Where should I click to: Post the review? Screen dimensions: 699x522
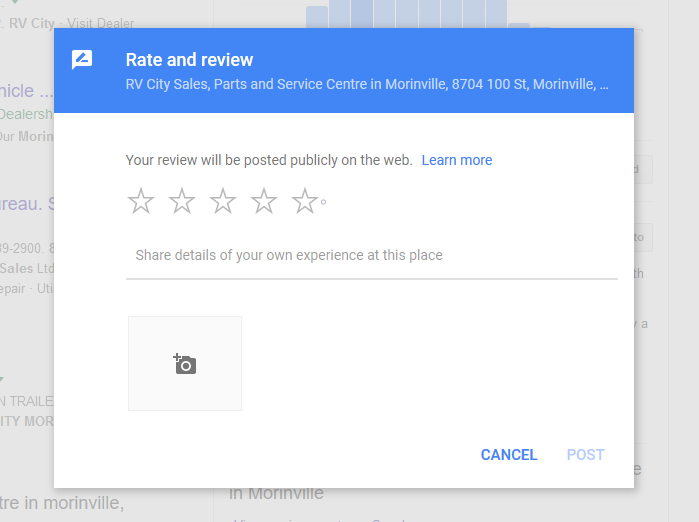click(x=585, y=455)
